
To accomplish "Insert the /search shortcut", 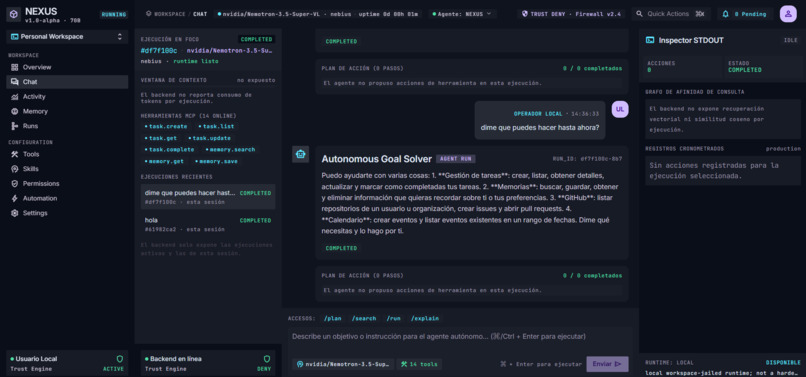I will tap(363, 318).
